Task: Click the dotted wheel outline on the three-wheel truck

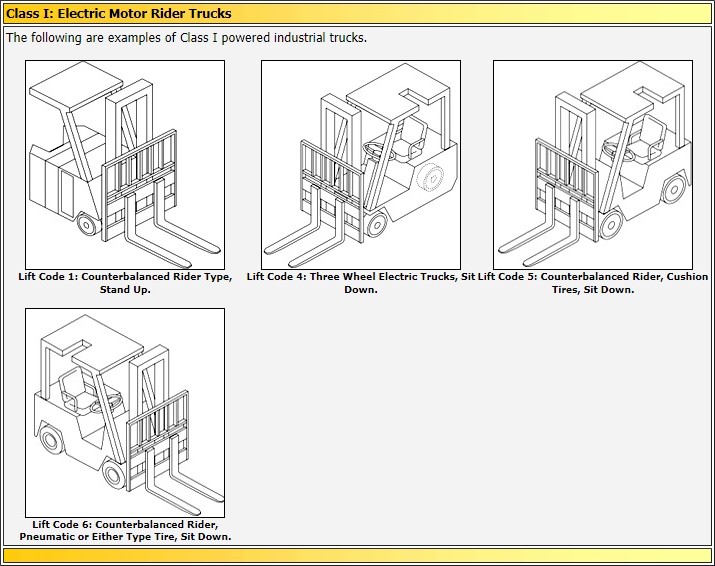Action: point(430,178)
